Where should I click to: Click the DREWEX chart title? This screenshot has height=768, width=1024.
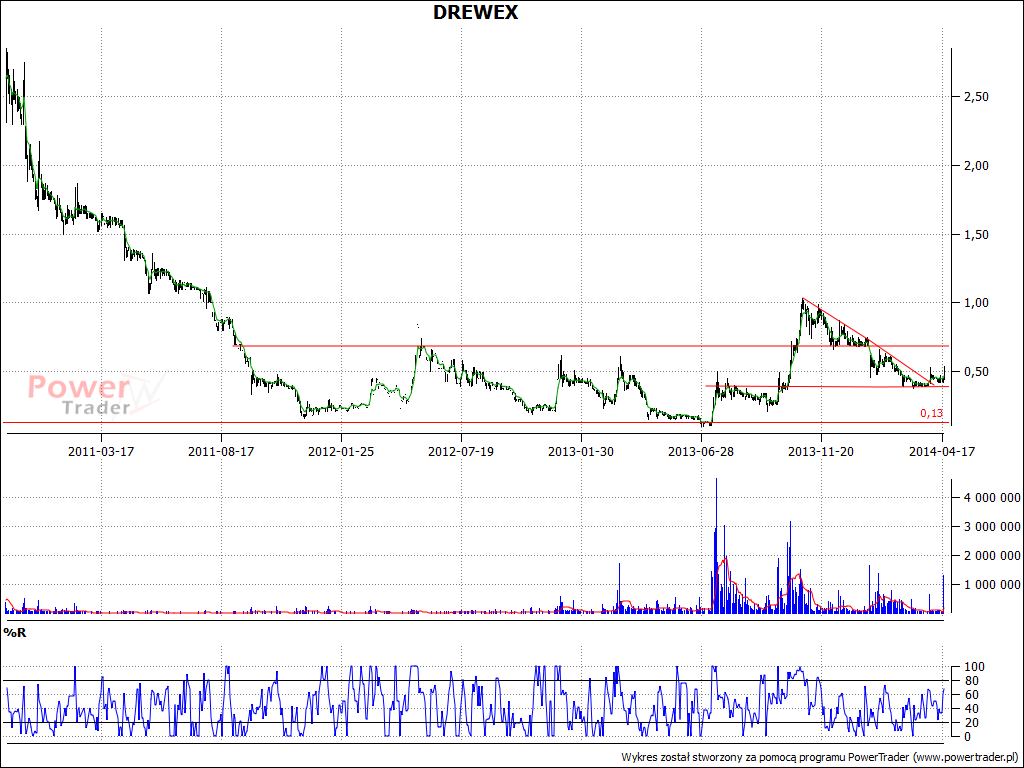[x=475, y=12]
